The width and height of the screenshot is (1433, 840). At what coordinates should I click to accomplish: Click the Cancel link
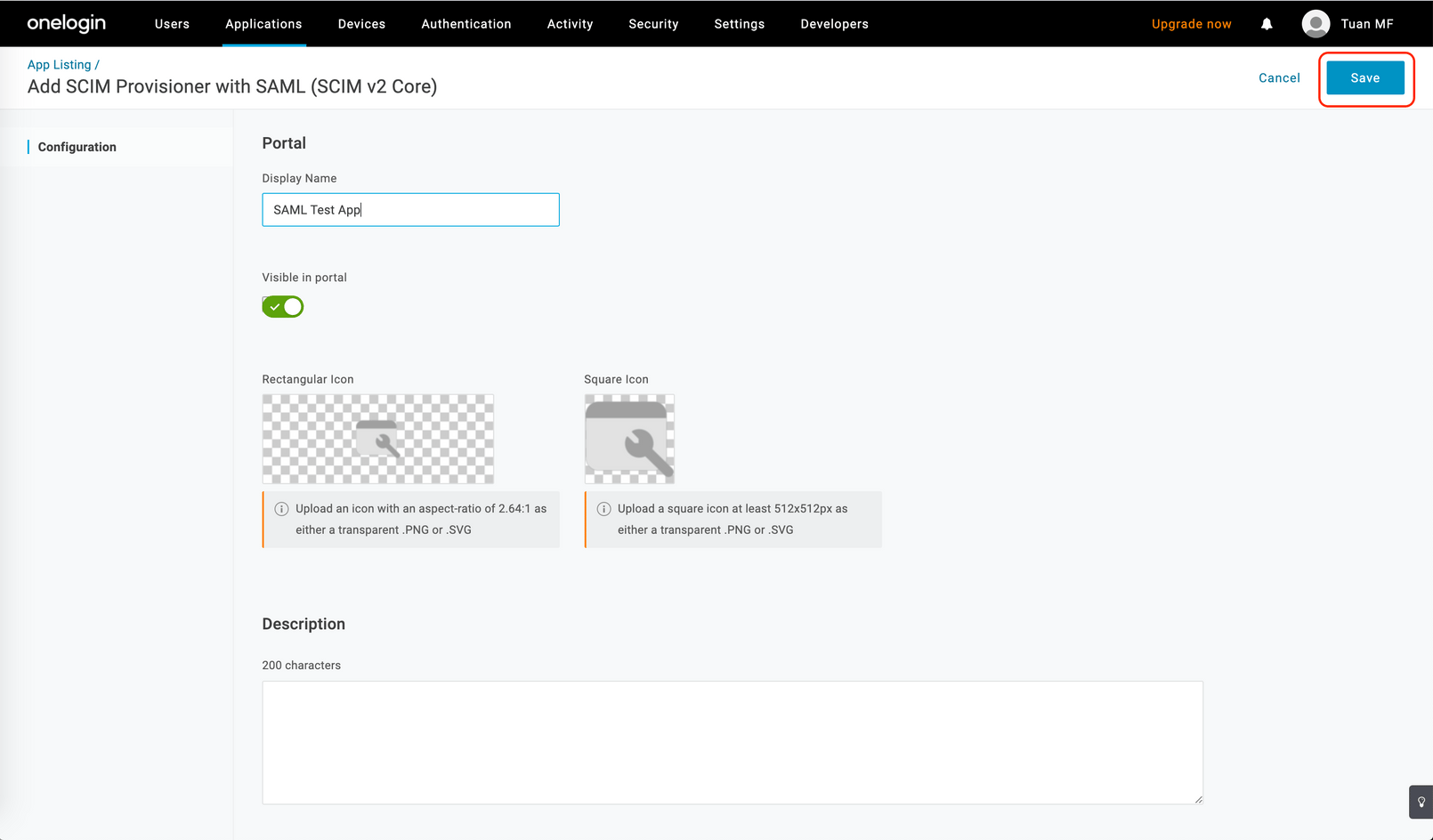1279,78
